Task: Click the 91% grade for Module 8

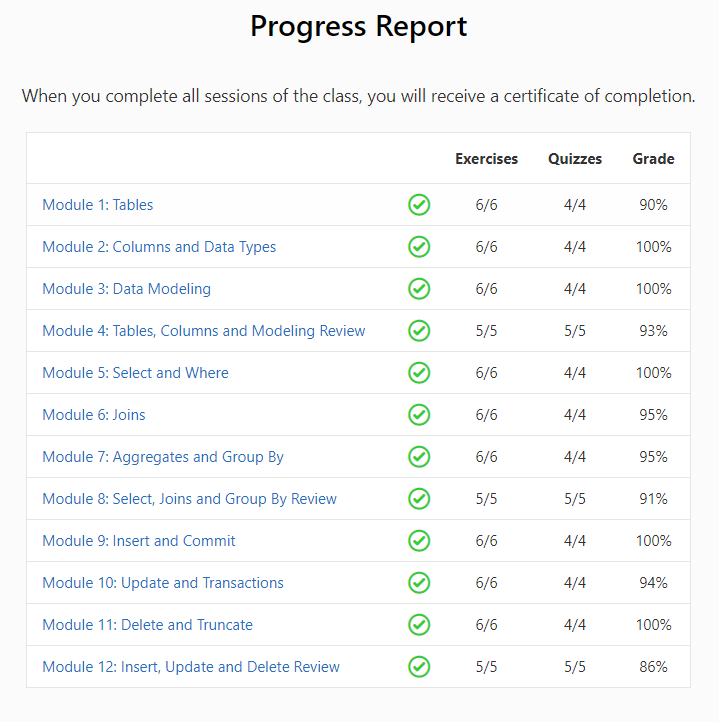Action: point(654,499)
